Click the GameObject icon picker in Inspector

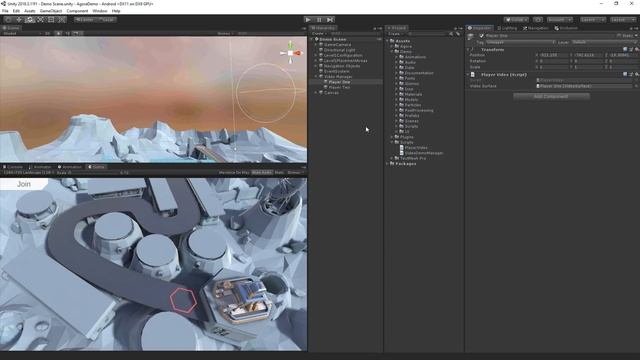tap(471, 37)
